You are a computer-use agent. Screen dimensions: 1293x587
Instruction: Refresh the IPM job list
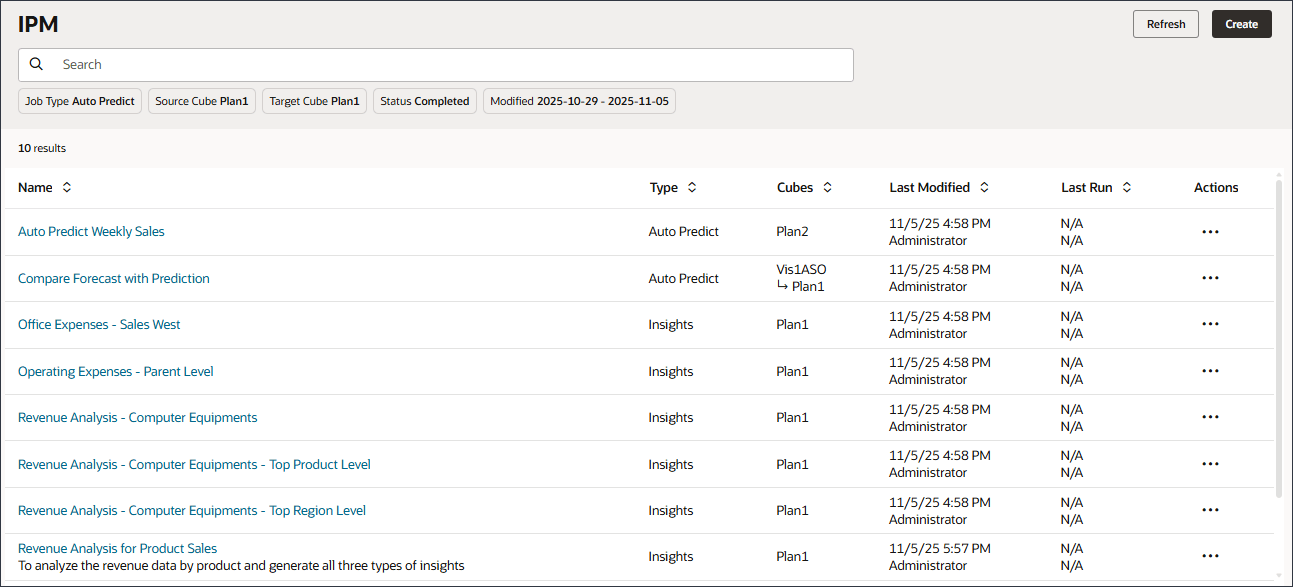1165,23
